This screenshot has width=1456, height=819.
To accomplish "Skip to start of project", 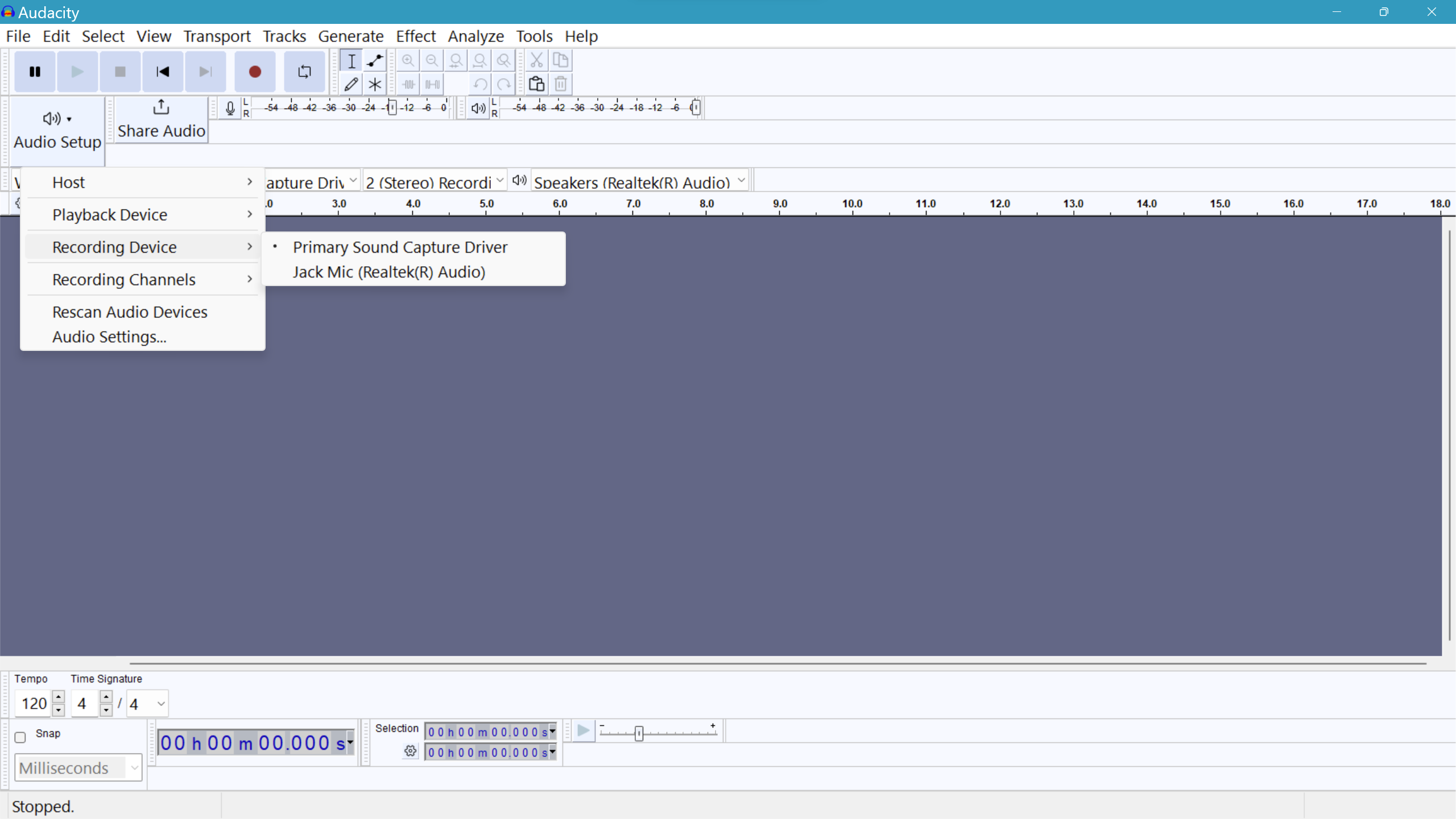I will tap(163, 72).
